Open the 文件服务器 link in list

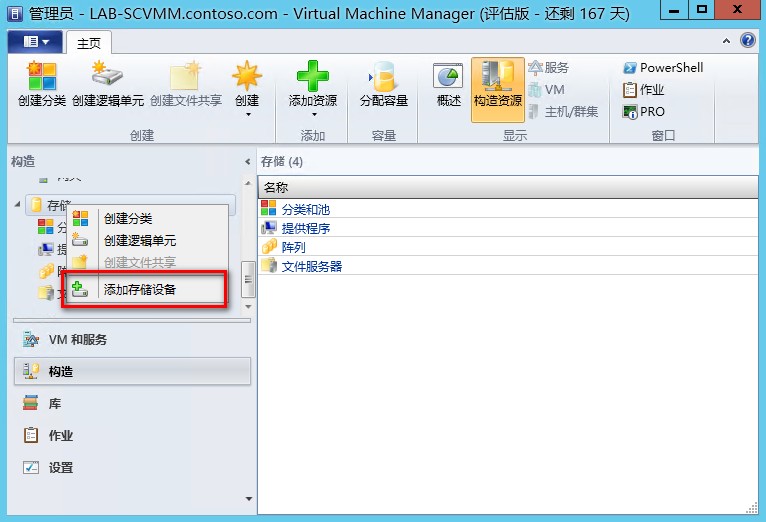coord(312,266)
